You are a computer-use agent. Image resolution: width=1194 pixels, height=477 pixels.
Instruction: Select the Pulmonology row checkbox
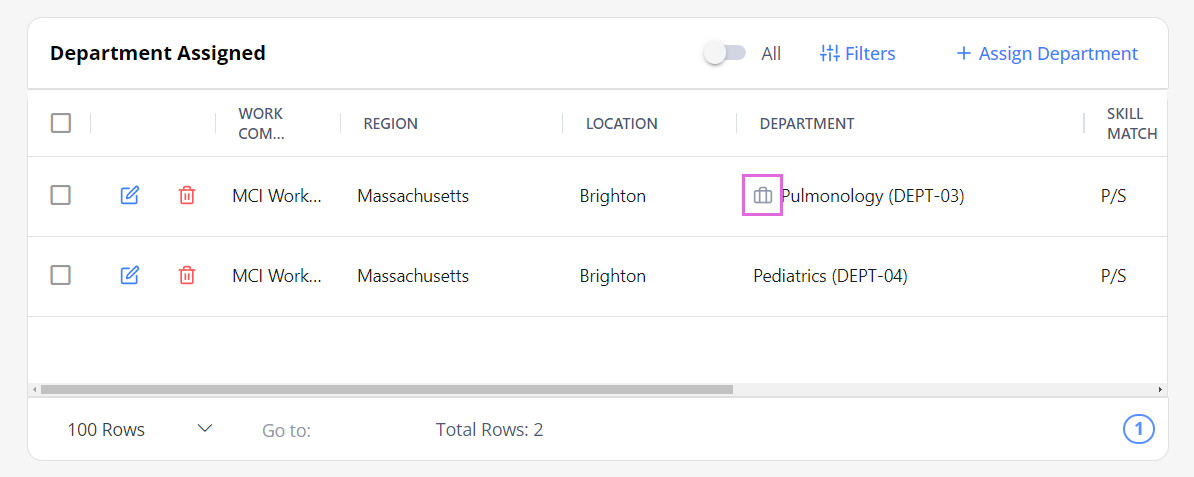click(61, 195)
